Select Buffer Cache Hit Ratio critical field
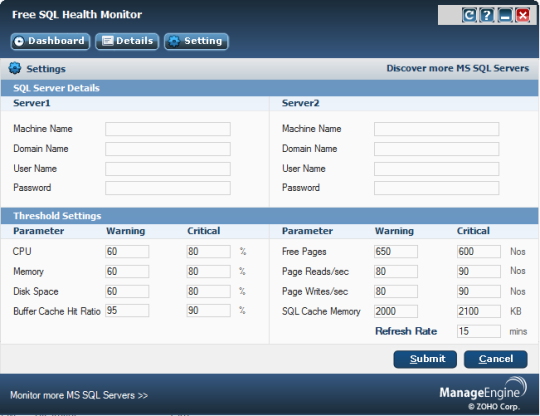 click(208, 311)
